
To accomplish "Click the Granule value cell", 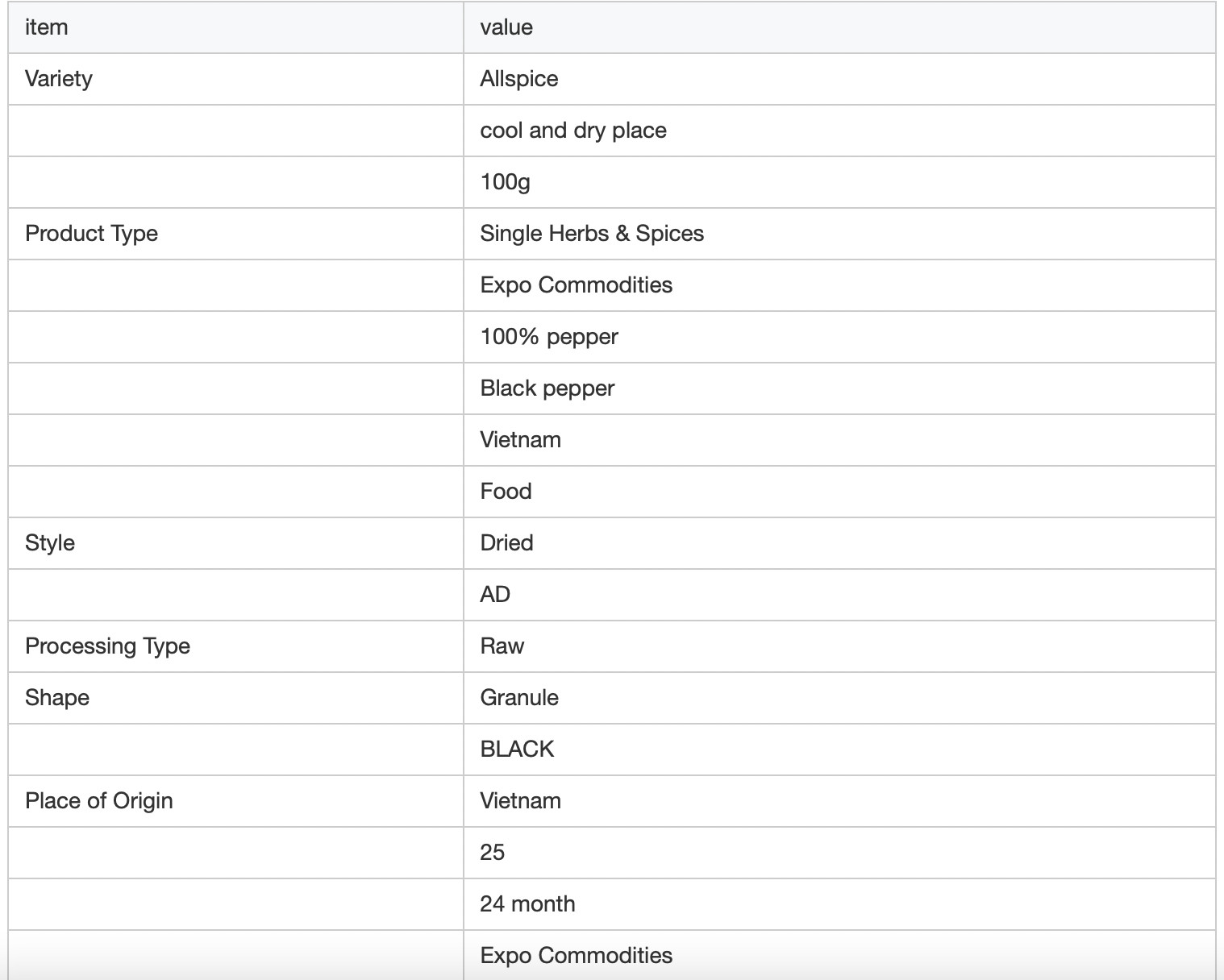I will click(x=839, y=698).
